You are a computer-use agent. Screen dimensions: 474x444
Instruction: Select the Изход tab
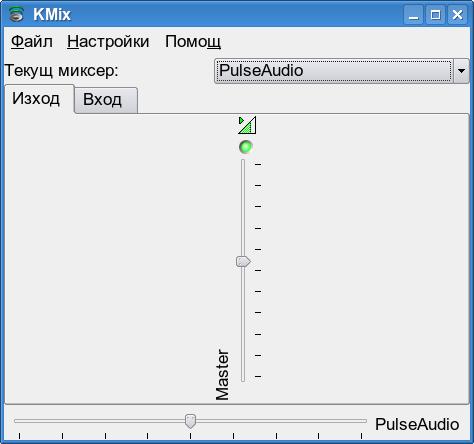coord(36,99)
